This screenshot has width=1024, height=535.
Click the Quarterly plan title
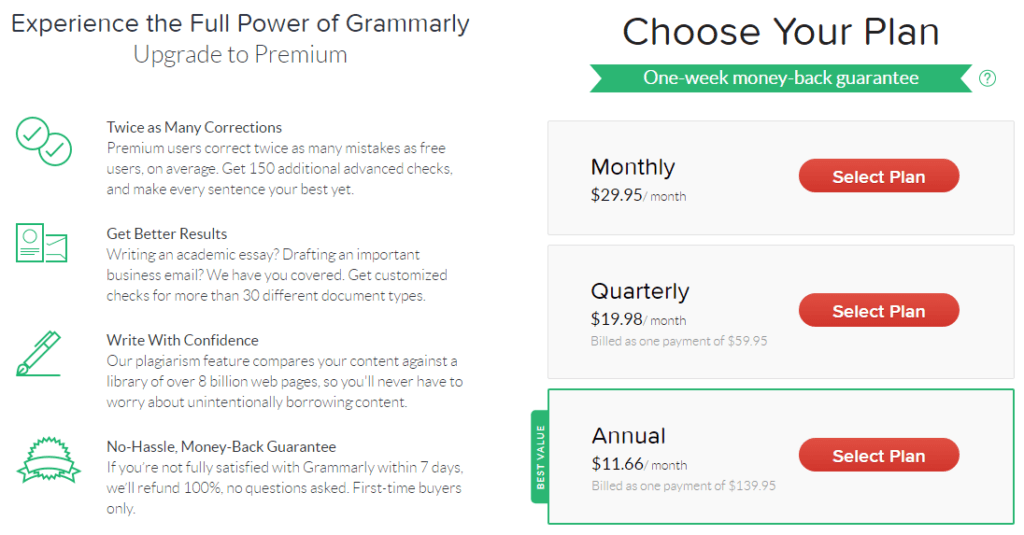[x=640, y=291]
